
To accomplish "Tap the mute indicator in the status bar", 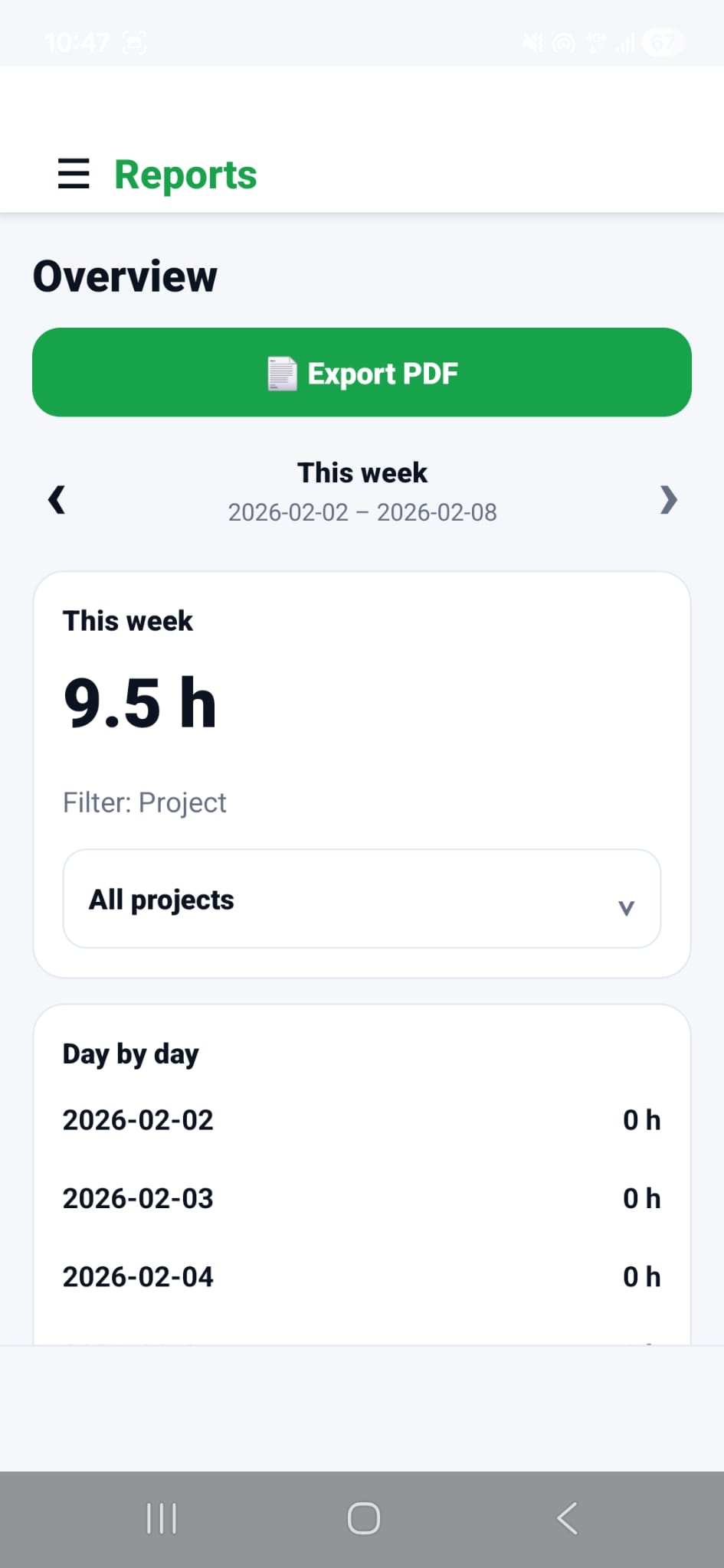I will pos(532,42).
